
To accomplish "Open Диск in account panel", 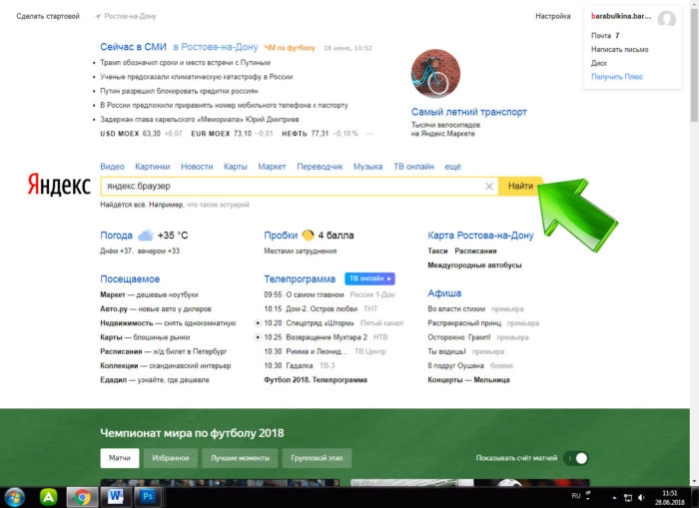I will pos(599,63).
